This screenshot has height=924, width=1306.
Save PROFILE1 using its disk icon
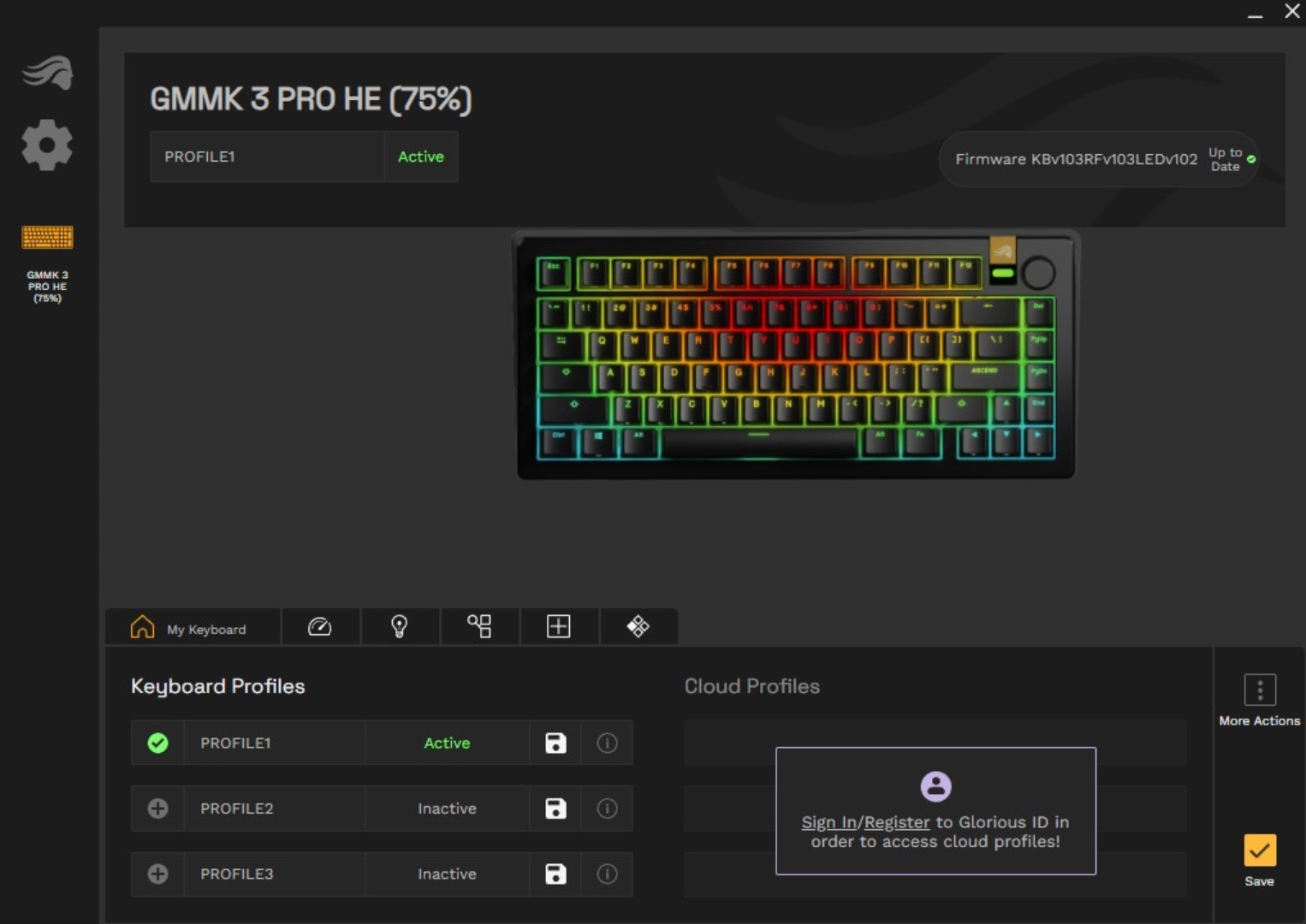(555, 743)
